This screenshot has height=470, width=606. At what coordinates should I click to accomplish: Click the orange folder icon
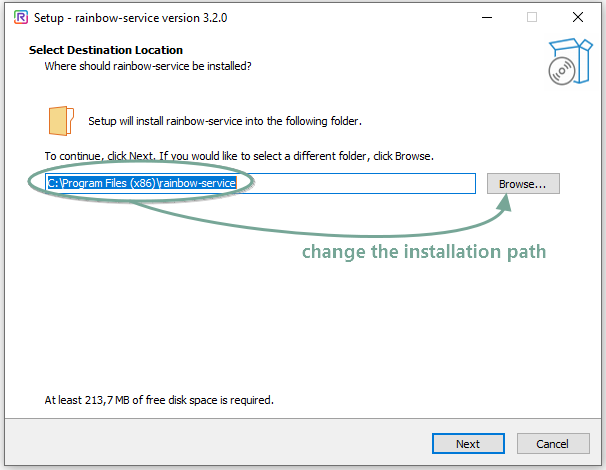tap(61, 120)
